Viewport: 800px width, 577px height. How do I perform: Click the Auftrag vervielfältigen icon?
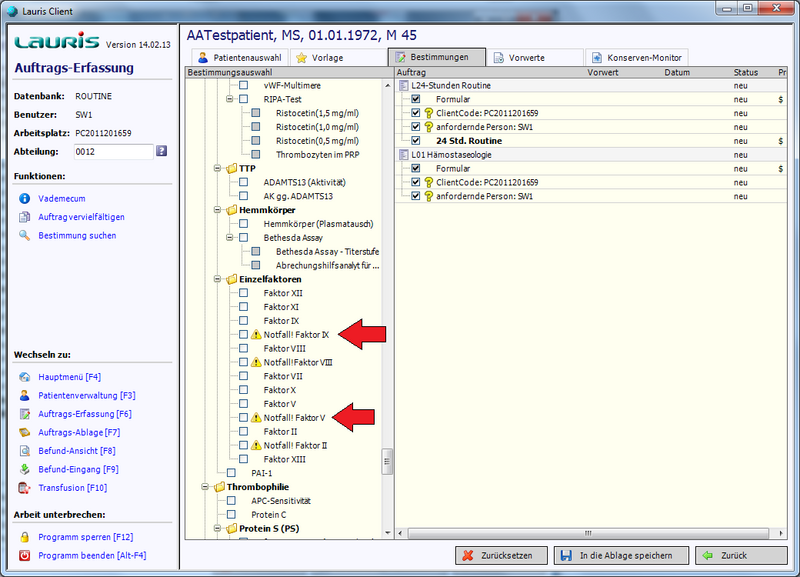(x=25, y=217)
